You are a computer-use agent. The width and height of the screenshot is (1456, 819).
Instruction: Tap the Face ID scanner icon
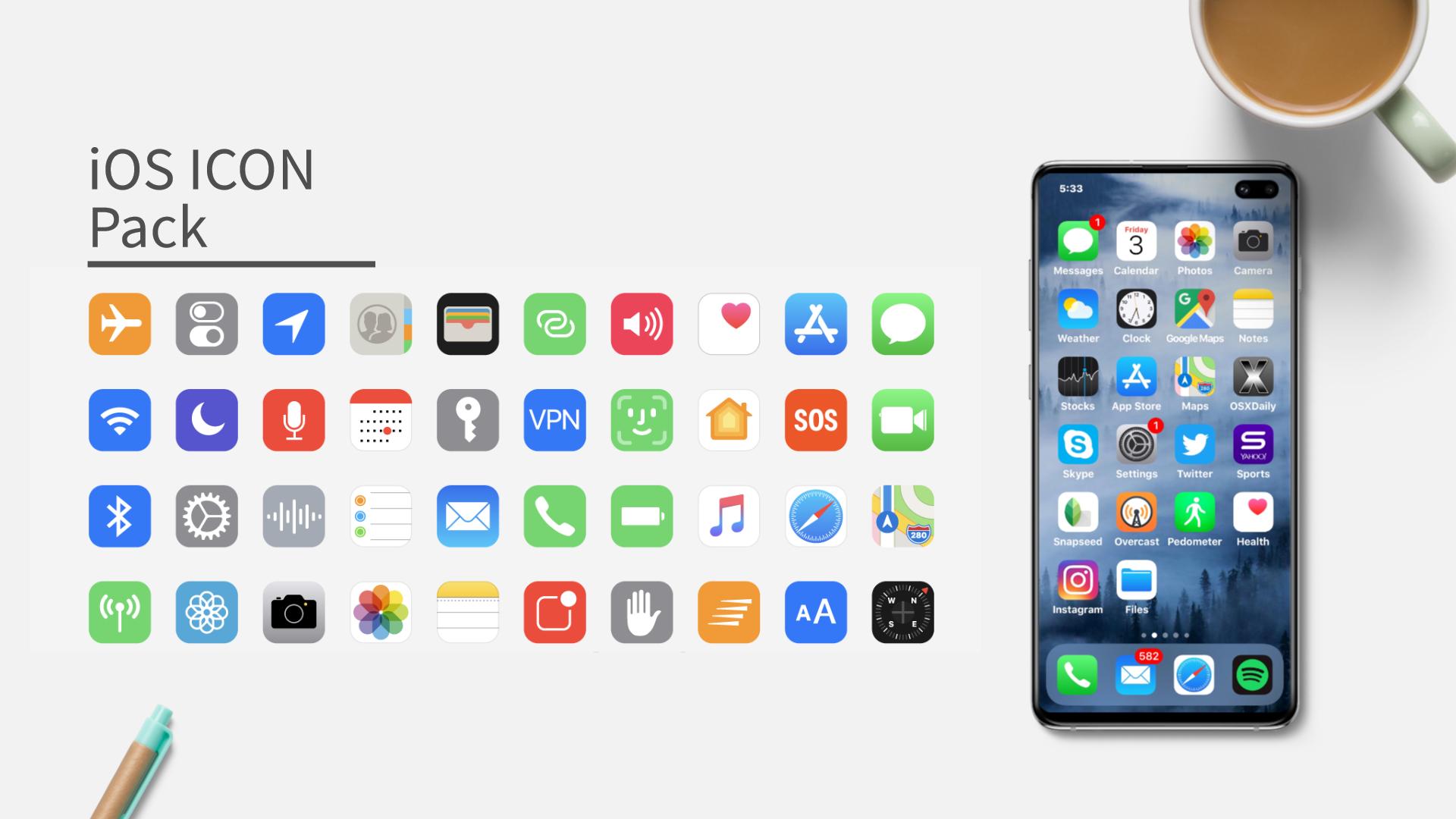(x=642, y=420)
